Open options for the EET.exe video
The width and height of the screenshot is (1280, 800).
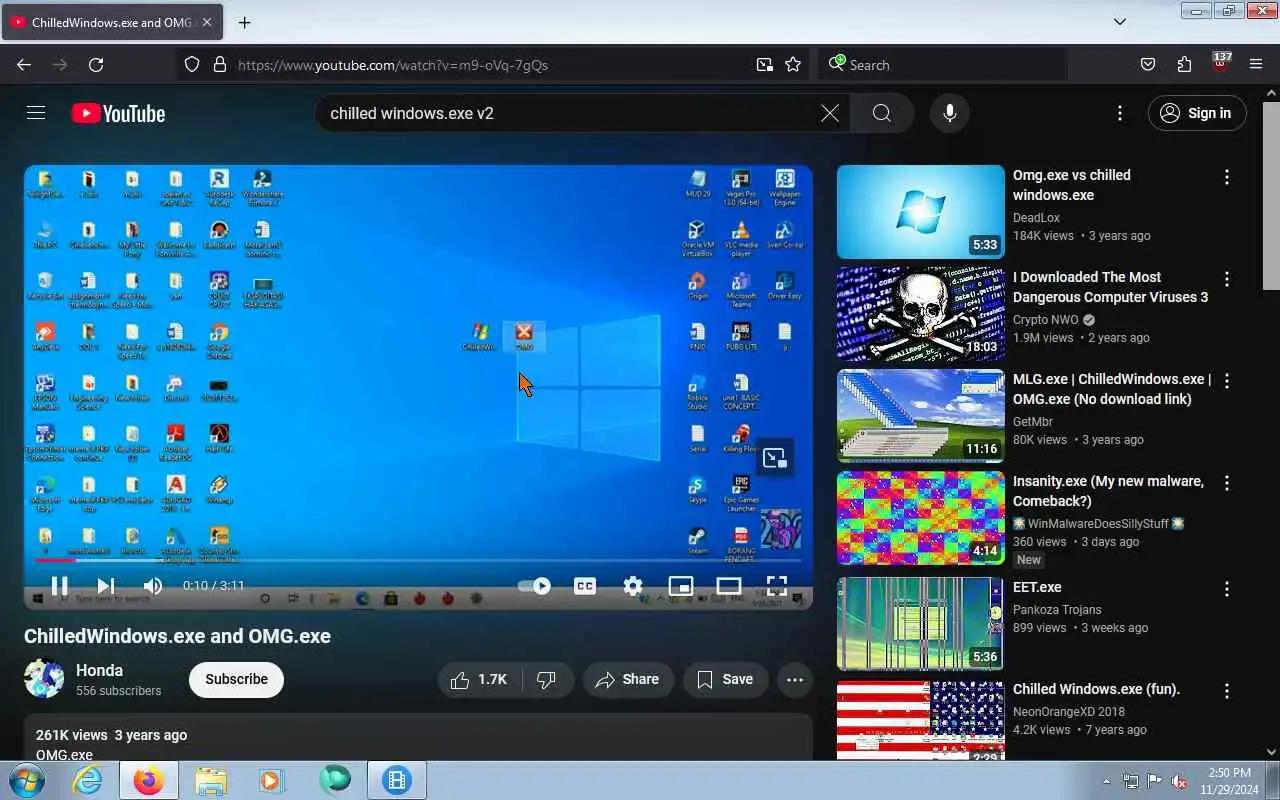pyautogui.click(x=1227, y=589)
